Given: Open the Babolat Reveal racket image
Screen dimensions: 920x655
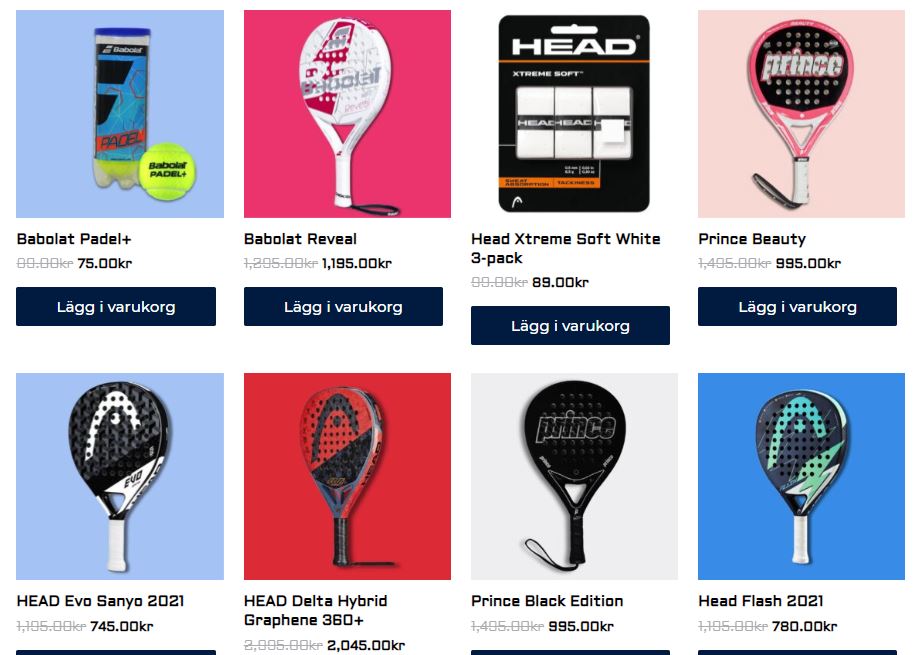Looking at the screenshot, I should [347, 114].
